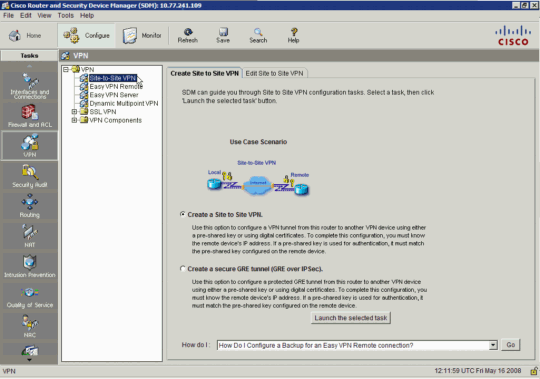The image size is (540, 379).
Task: Click the Use Case Scenario heading
Action: (x=258, y=141)
